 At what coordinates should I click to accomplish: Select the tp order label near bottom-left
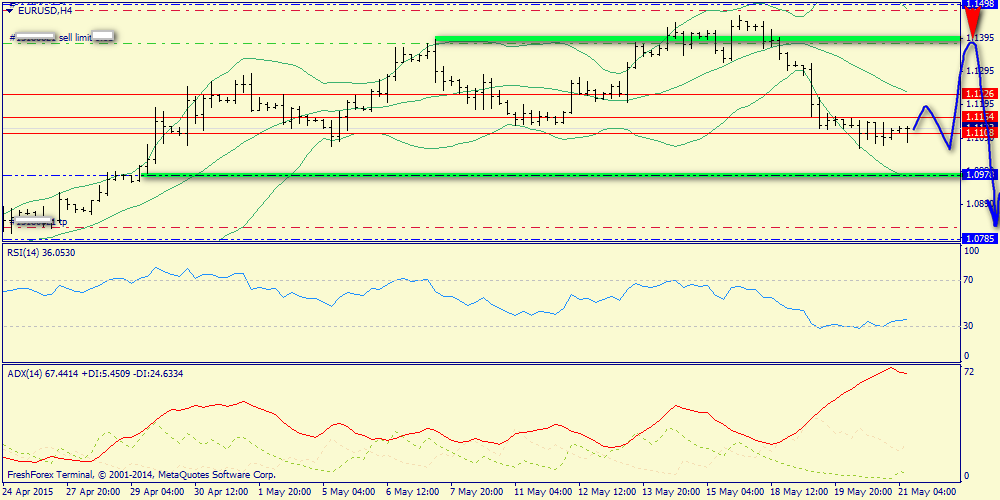40,222
